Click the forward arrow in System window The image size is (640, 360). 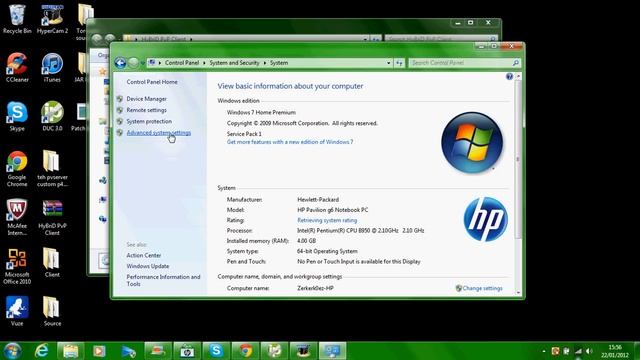(133, 63)
